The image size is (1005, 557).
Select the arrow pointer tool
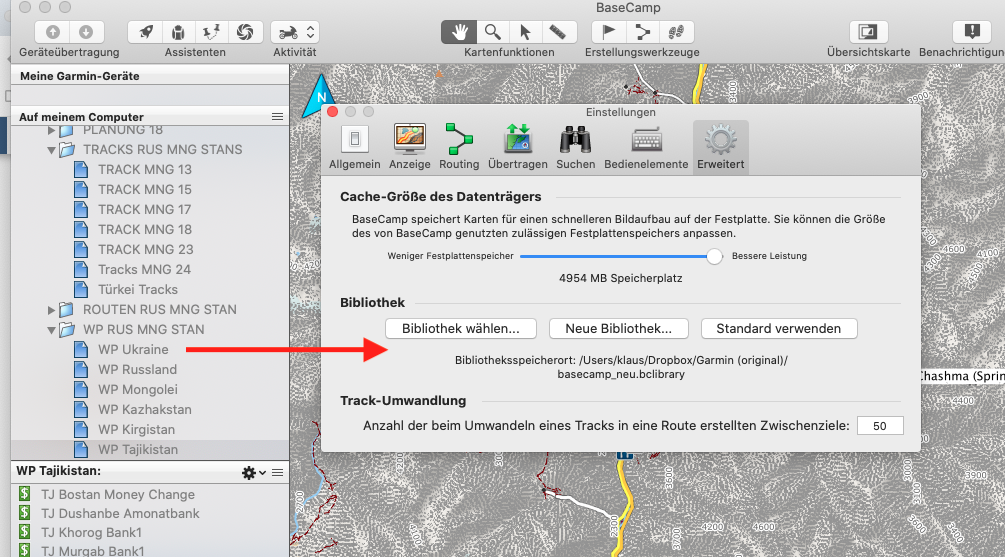[525, 32]
